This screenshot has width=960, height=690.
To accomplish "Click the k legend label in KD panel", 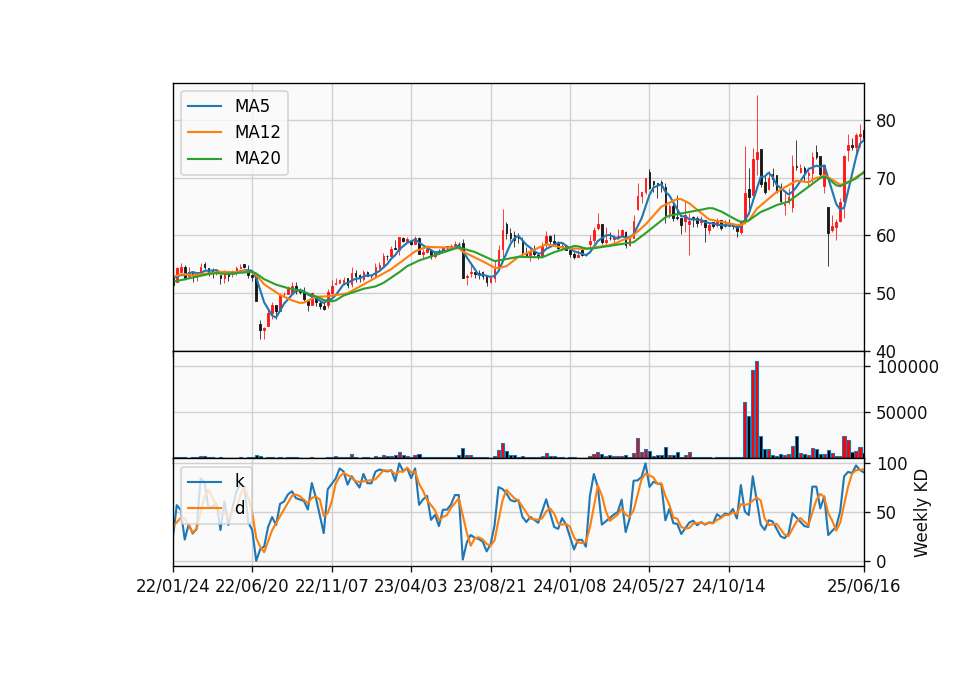I will click(239, 481).
